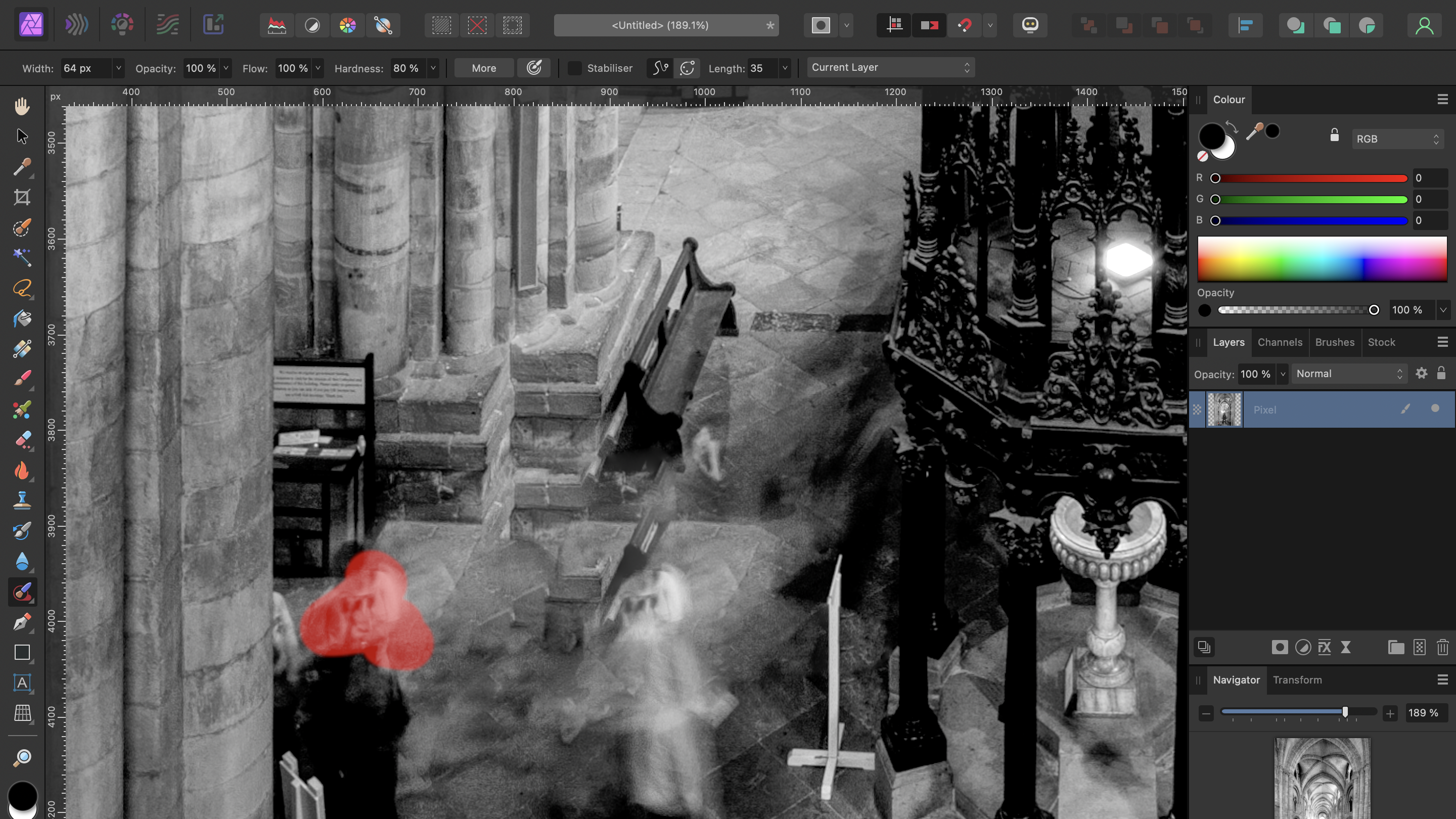Image resolution: width=1456 pixels, height=819 pixels.
Task: Open the Current Layer source dropdown
Action: tap(891, 68)
